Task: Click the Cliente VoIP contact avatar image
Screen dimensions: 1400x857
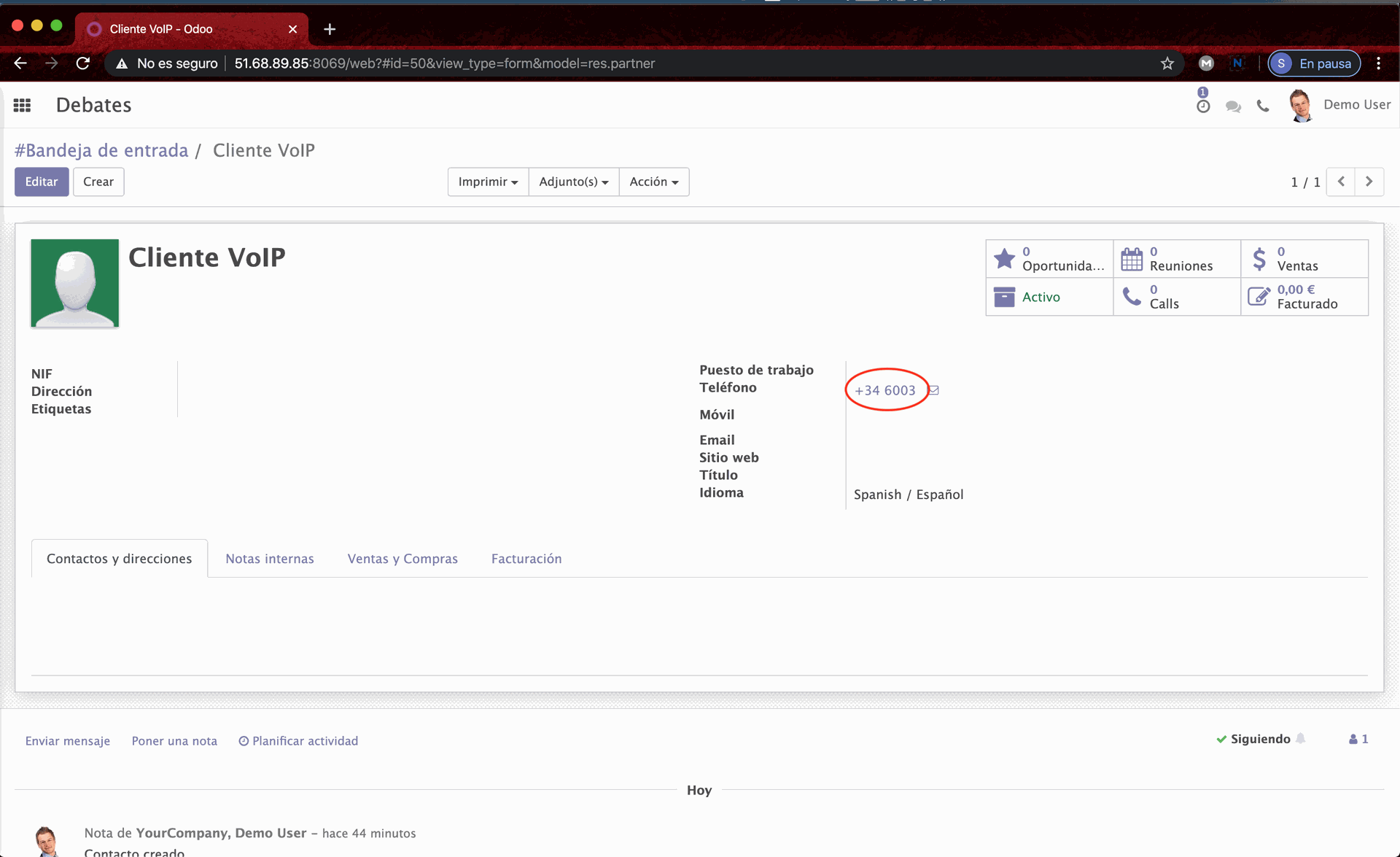Action: pyautogui.click(x=74, y=283)
